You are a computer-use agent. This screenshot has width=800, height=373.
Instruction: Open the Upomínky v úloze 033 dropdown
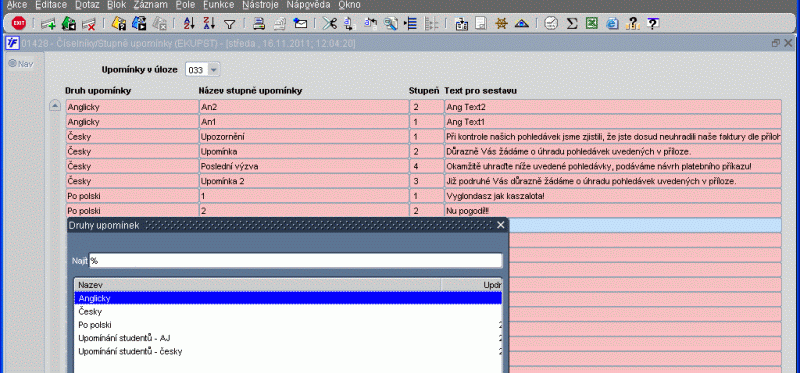(x=214, y=70)
